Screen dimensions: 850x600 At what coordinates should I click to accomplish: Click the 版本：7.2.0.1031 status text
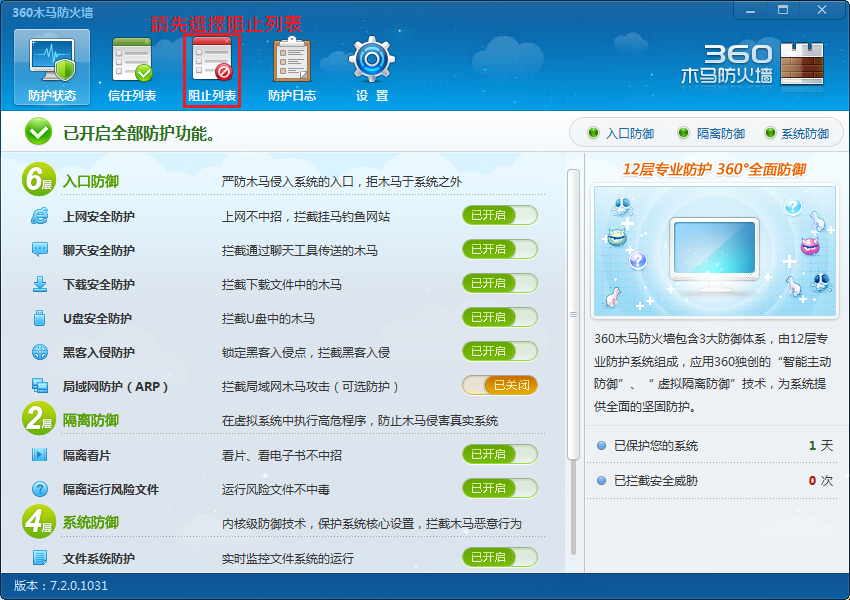(61, 585)
